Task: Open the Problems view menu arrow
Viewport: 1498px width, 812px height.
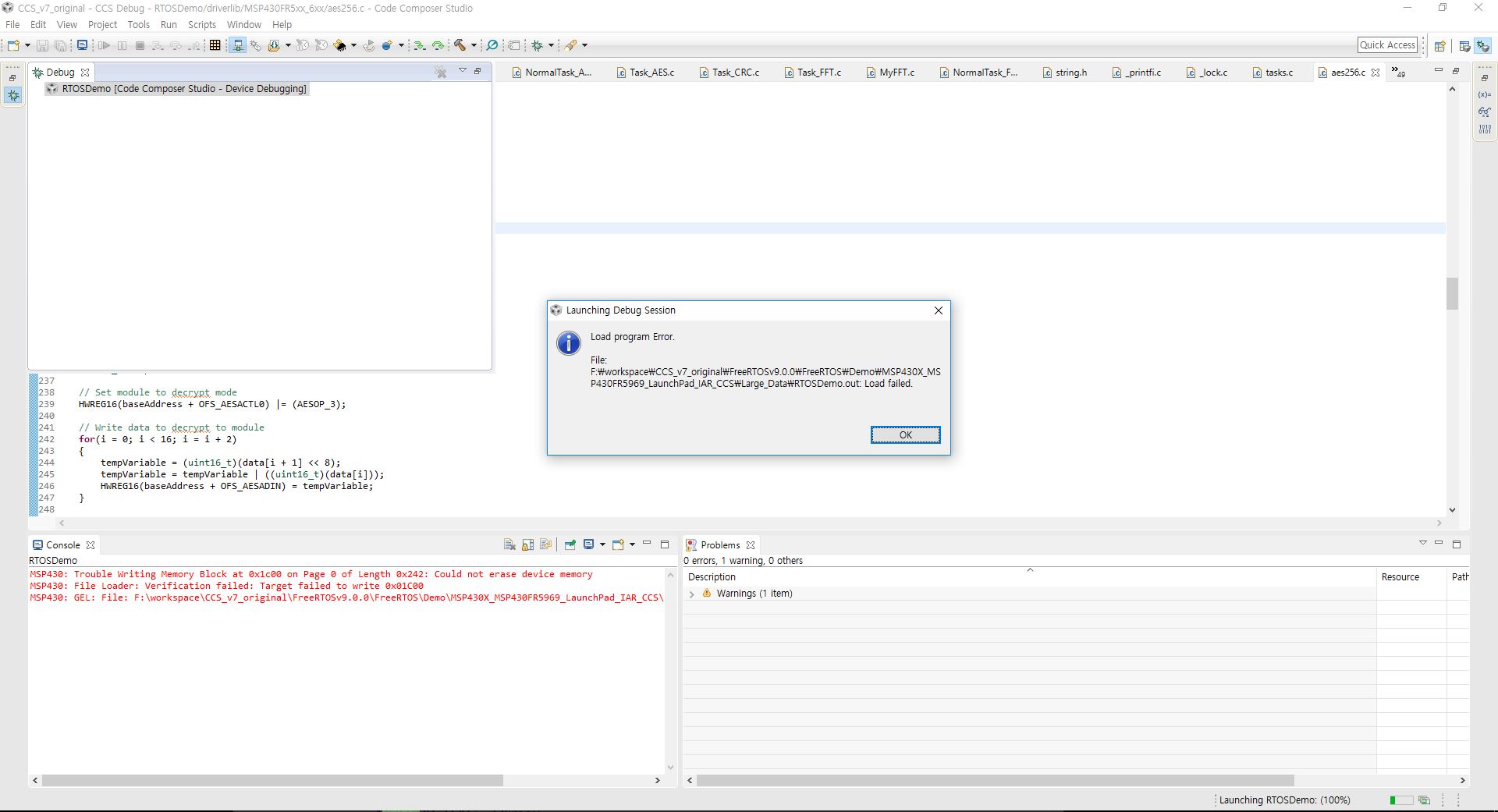Action: pyautogui.click(x=1422, y=543)
